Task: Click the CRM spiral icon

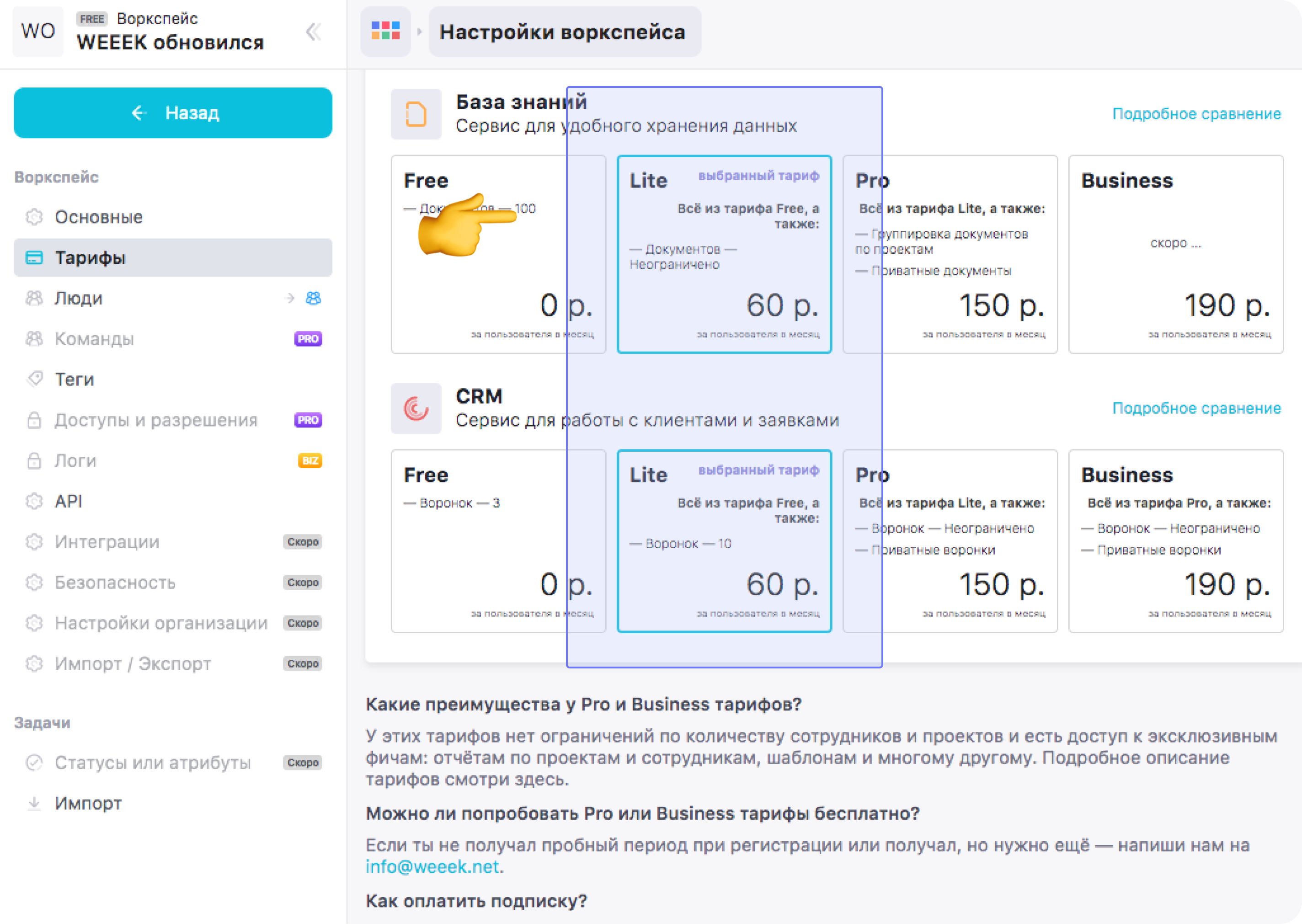Action: (416, 409)
